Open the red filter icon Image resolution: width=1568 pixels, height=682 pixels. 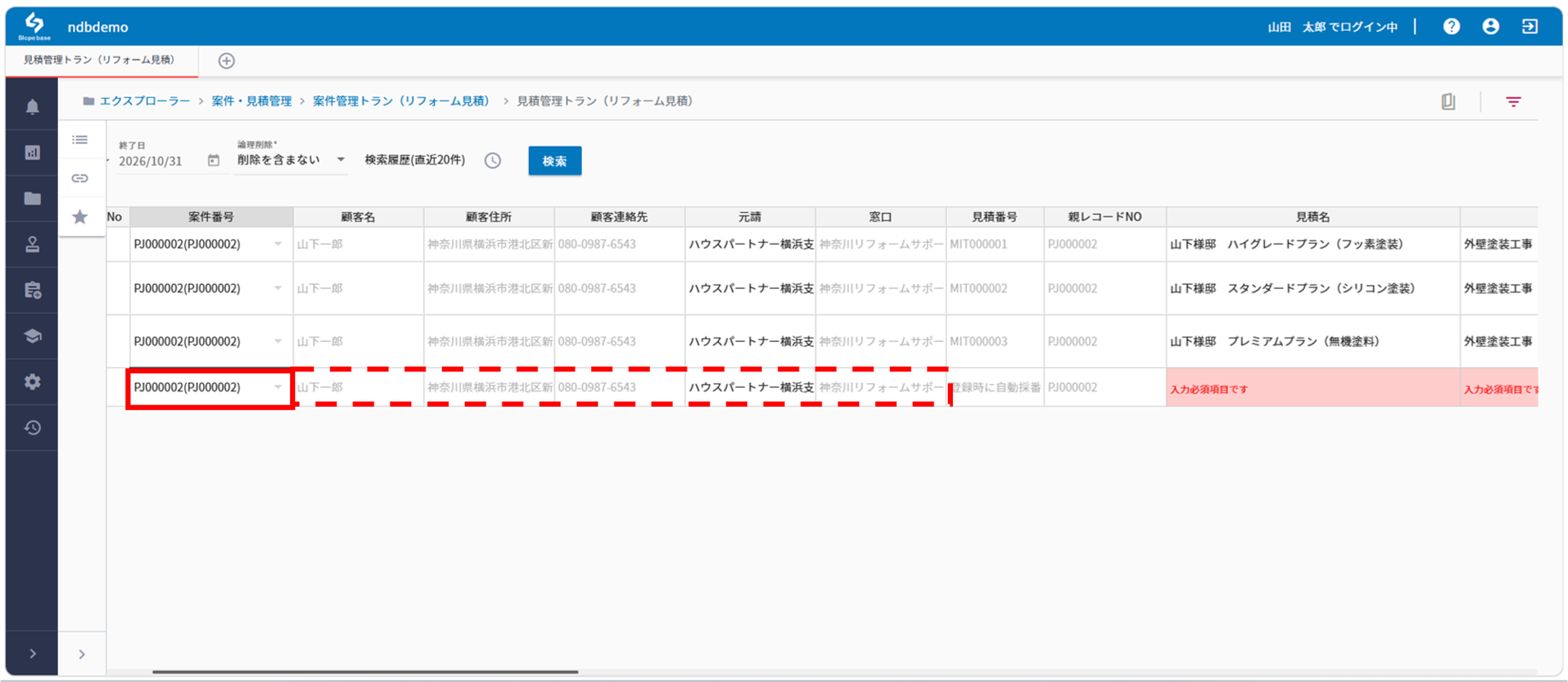point(1513,102)
